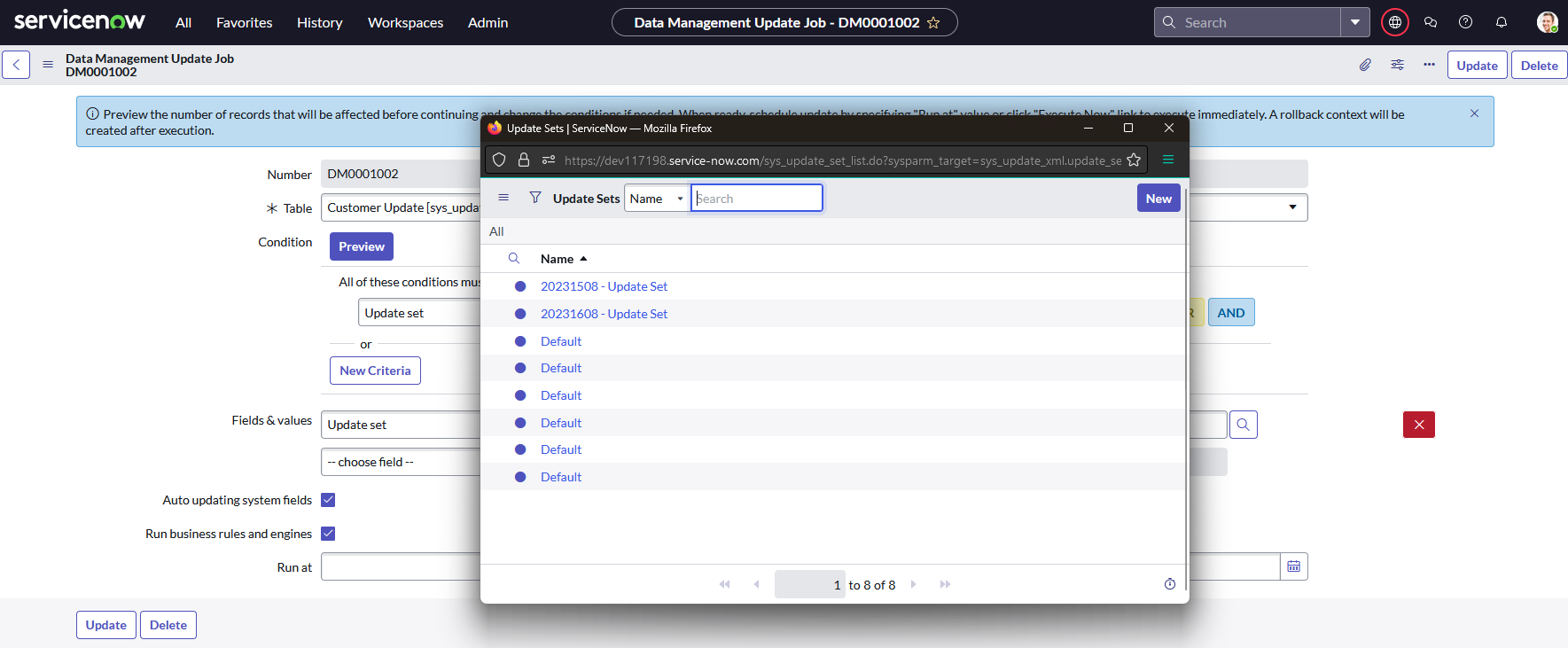Click the top Update button
Image resolution: width=1568 pixels, height=648 pixels.
[1477, 66]
